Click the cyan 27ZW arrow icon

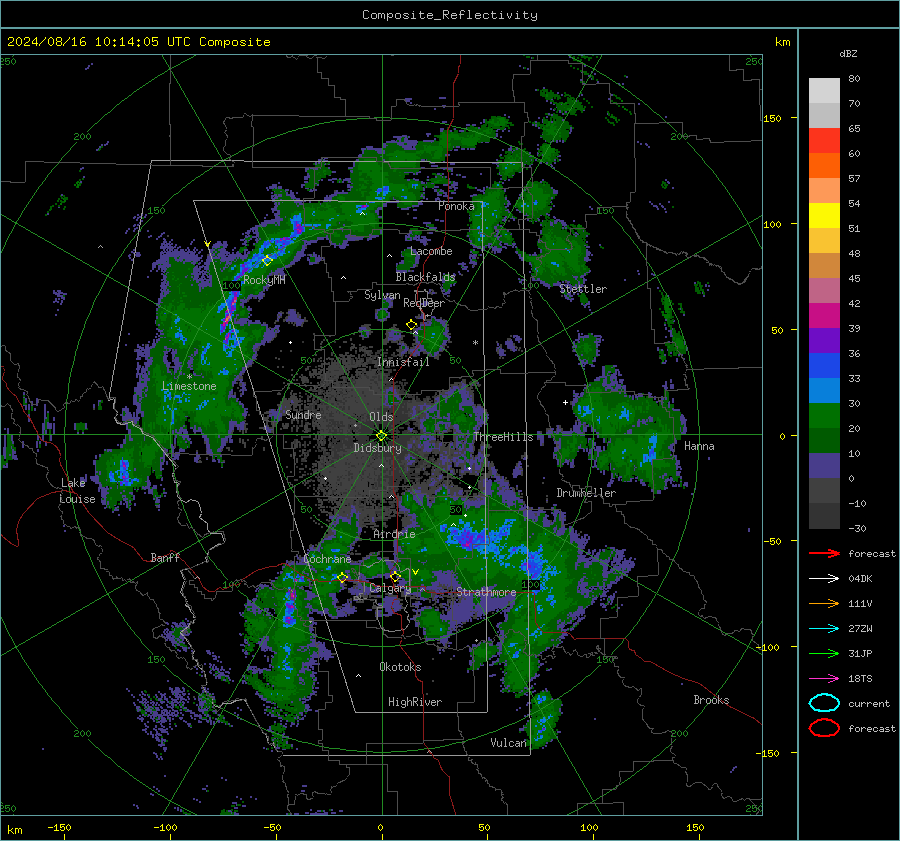[x=824, y=629]
